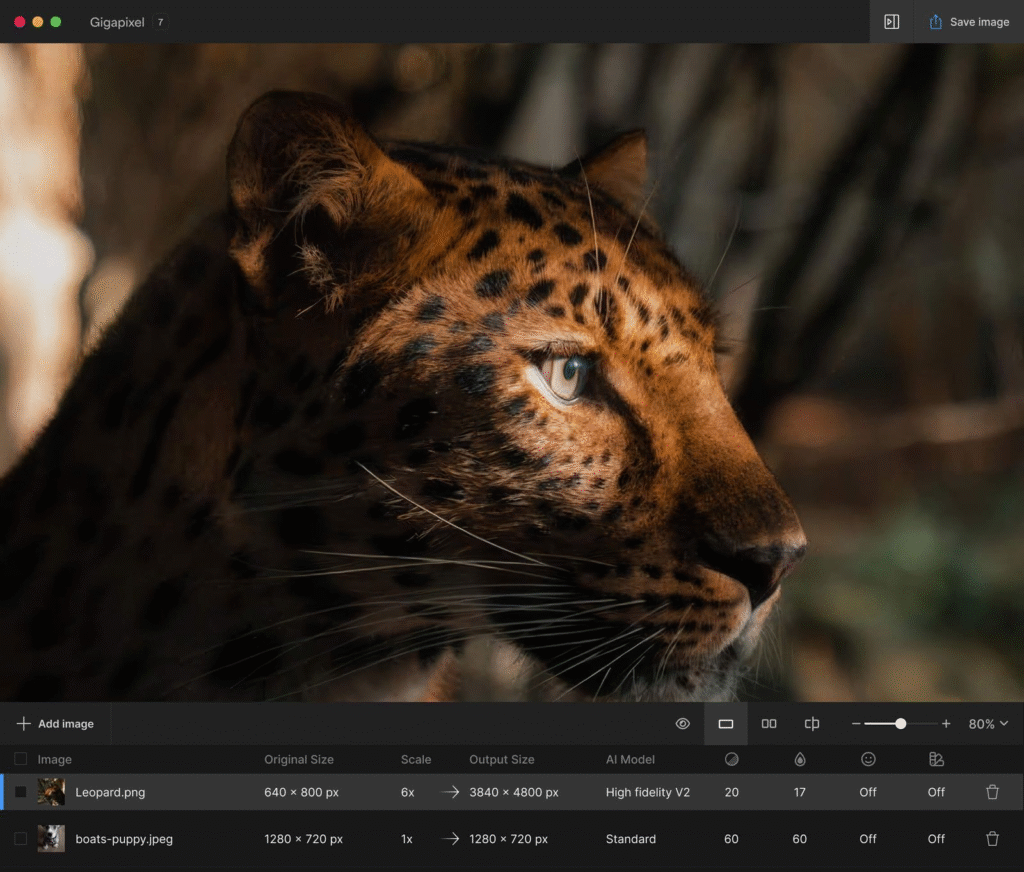Click the zoom slider handle
This screenshot has width=1024, height=872.
[x=901, y=724]
